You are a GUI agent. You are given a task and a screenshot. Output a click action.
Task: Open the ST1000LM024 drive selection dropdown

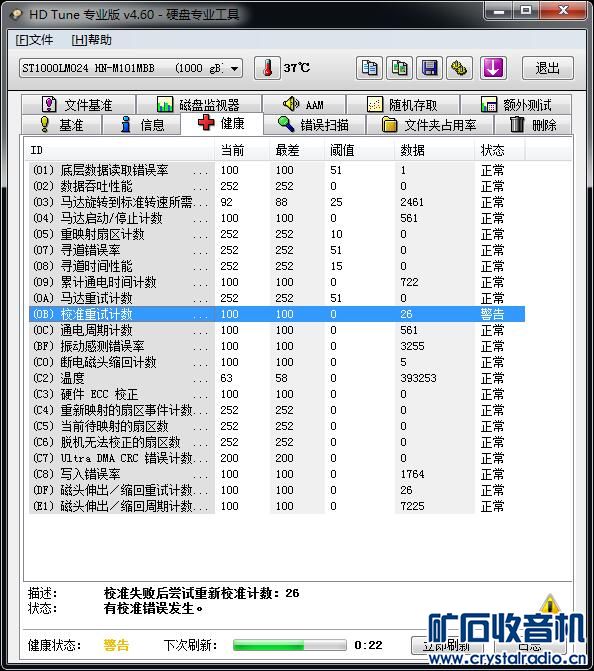coord(131,68)
